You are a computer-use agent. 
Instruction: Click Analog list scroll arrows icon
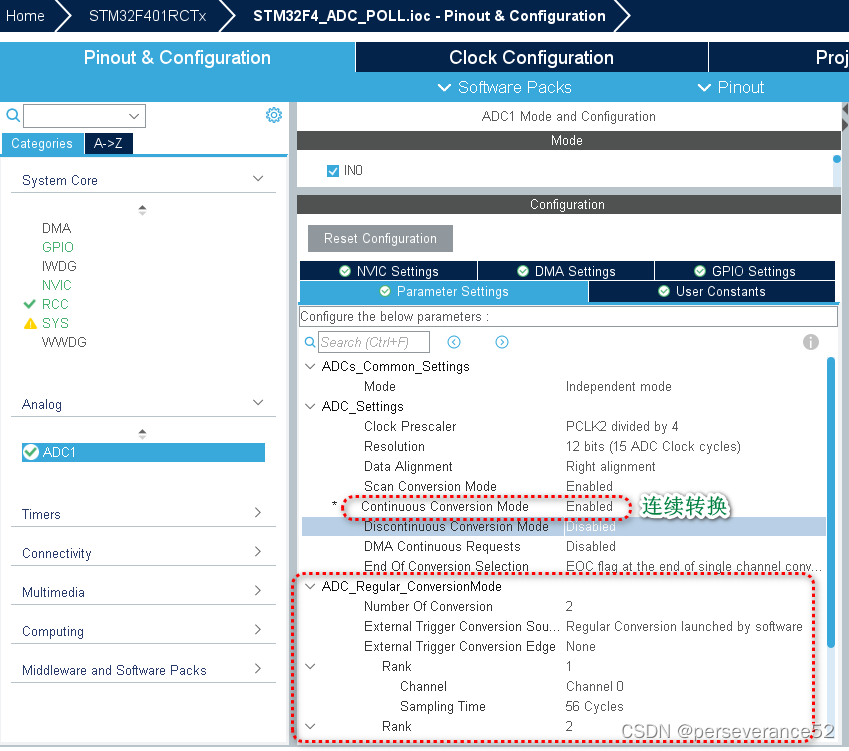point(142,434)
